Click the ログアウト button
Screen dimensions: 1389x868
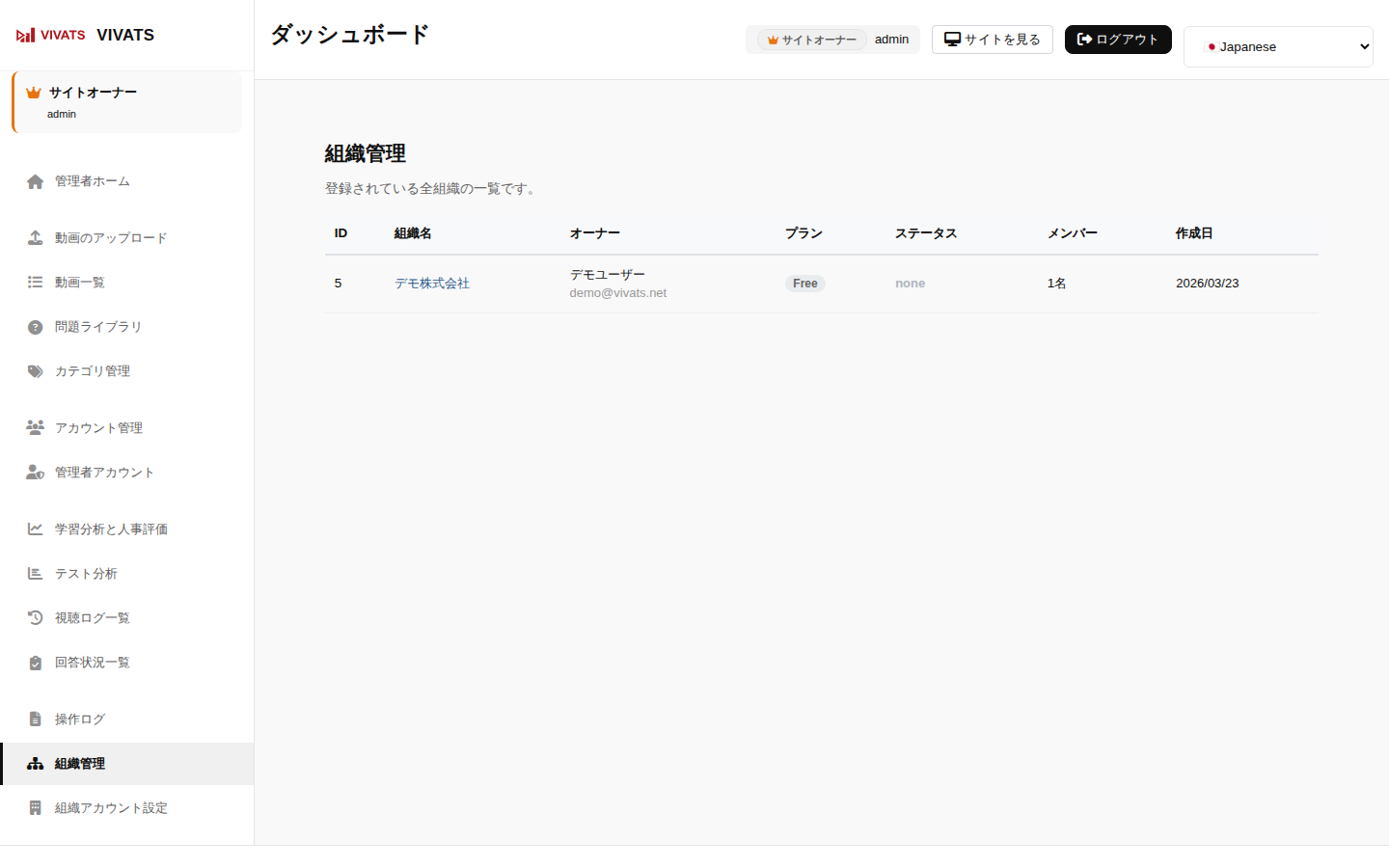[x=1118, y=40]
